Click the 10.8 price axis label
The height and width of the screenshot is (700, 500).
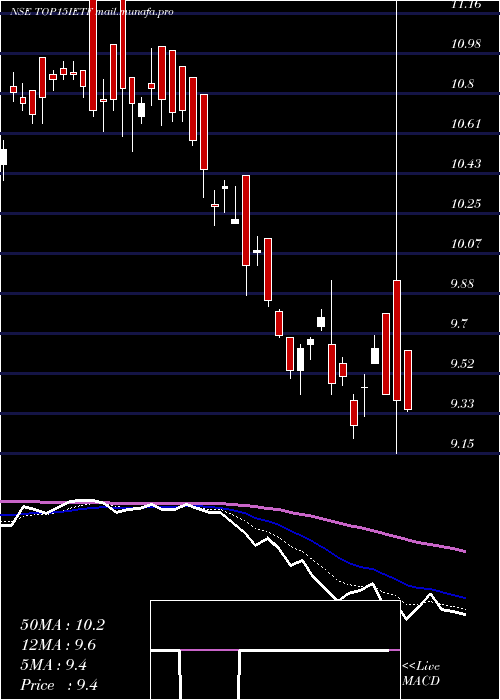462,83
